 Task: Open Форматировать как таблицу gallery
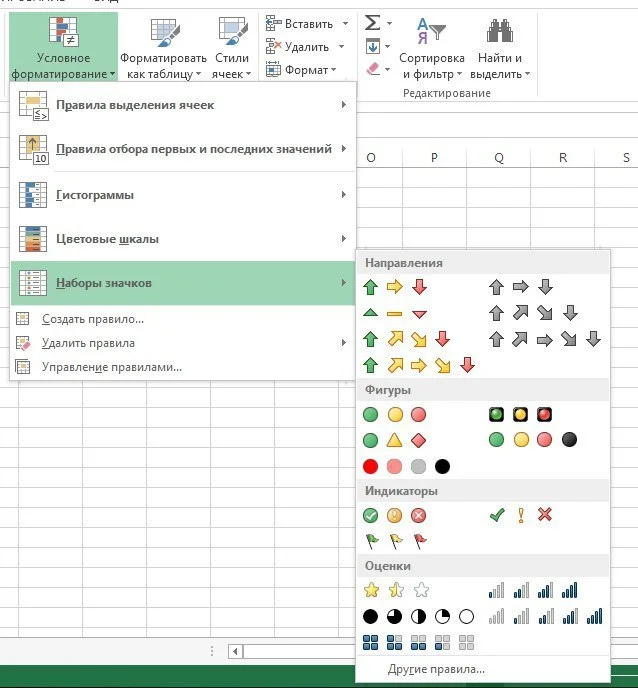point(161,49)
